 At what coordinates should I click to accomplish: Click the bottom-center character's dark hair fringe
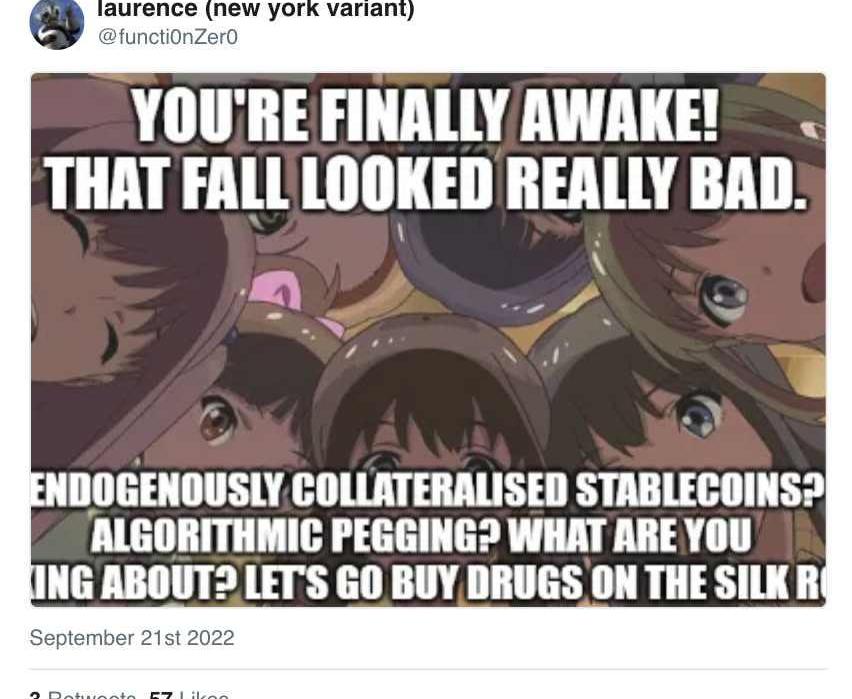coord(429,402)
